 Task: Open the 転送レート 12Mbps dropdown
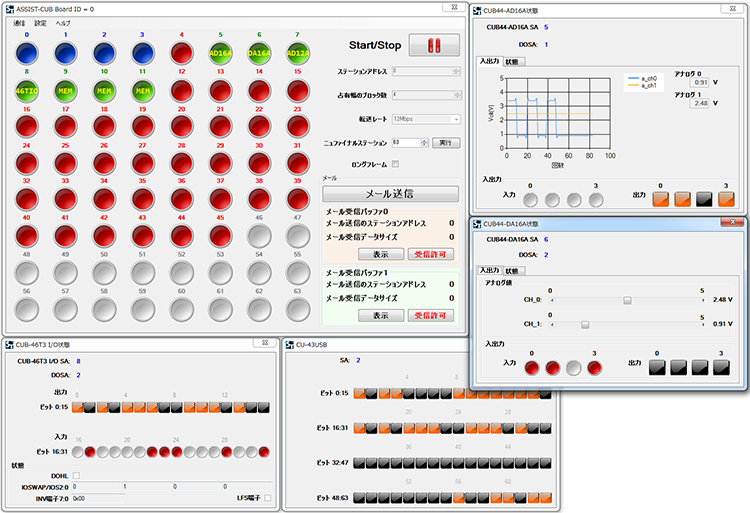(426, 119)
